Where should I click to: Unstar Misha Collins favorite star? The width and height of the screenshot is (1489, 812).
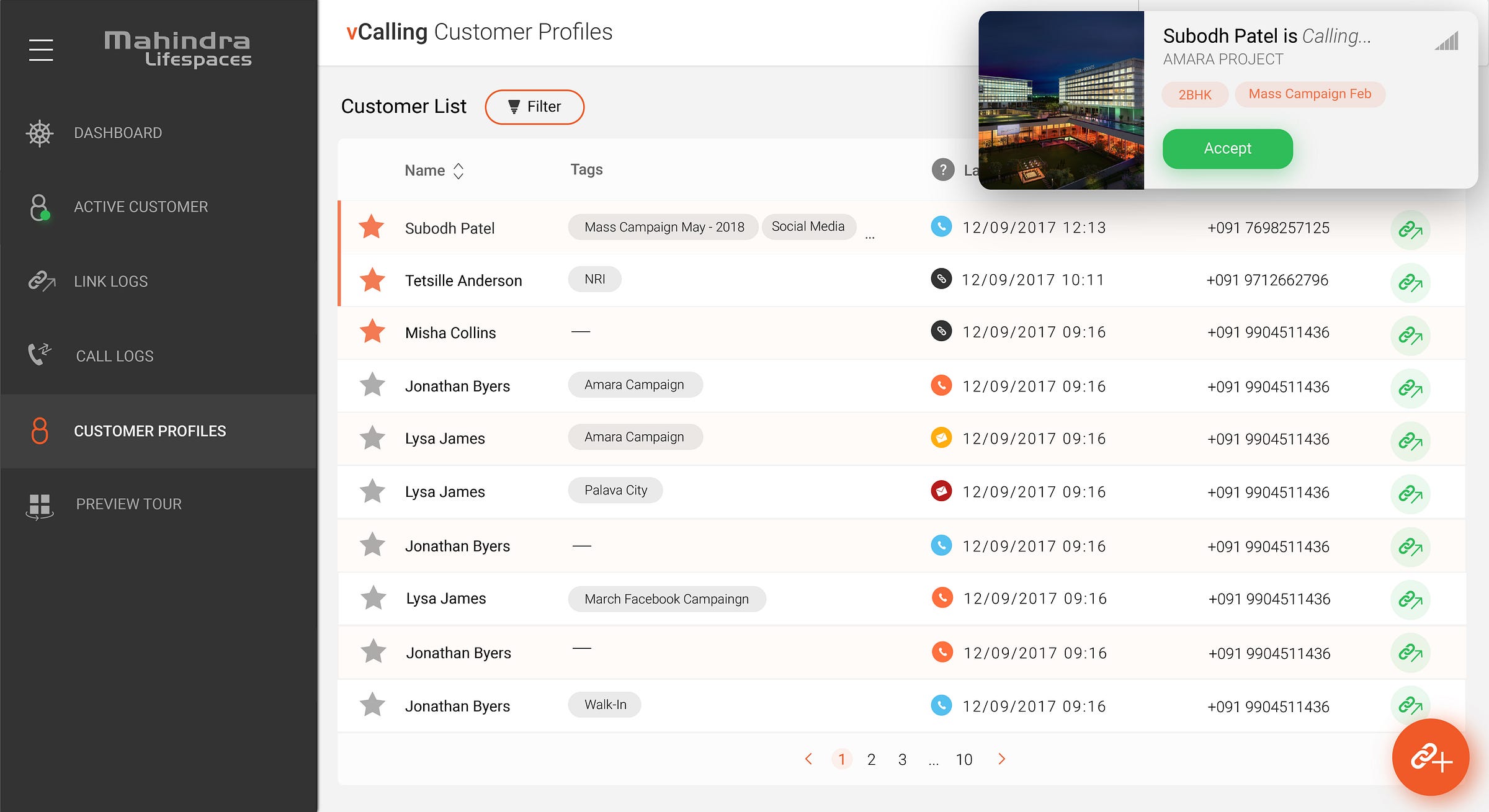pyautogui.click(x=372, y=332)
